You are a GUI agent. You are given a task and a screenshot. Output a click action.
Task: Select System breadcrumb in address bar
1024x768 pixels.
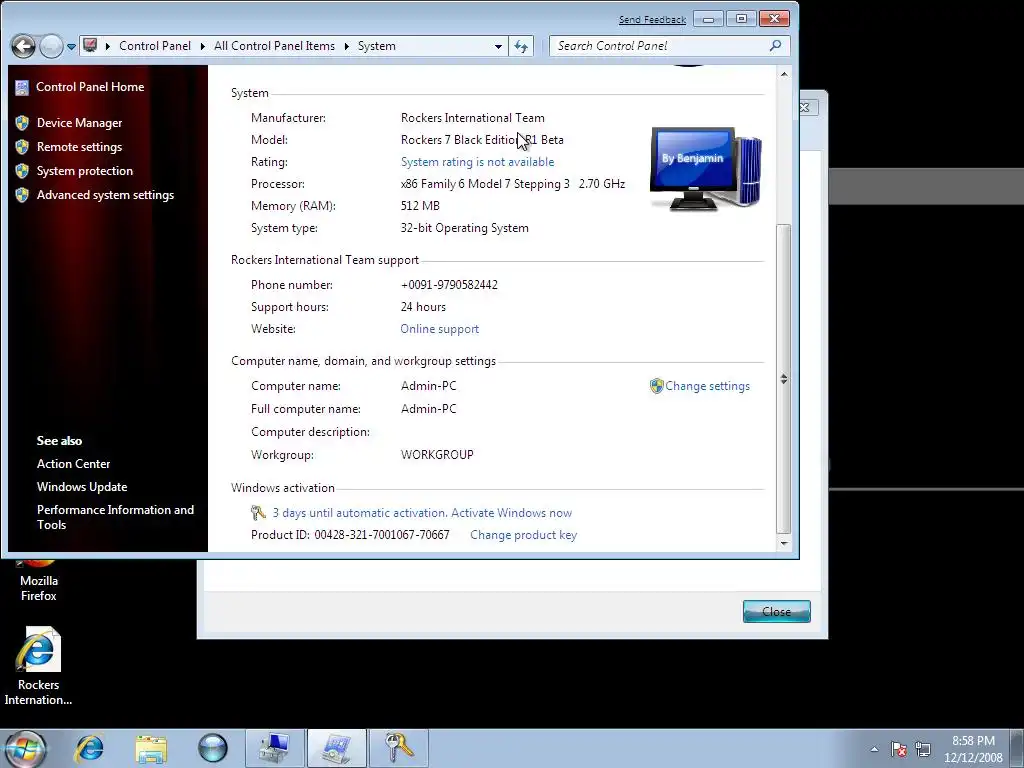[376, 46]
